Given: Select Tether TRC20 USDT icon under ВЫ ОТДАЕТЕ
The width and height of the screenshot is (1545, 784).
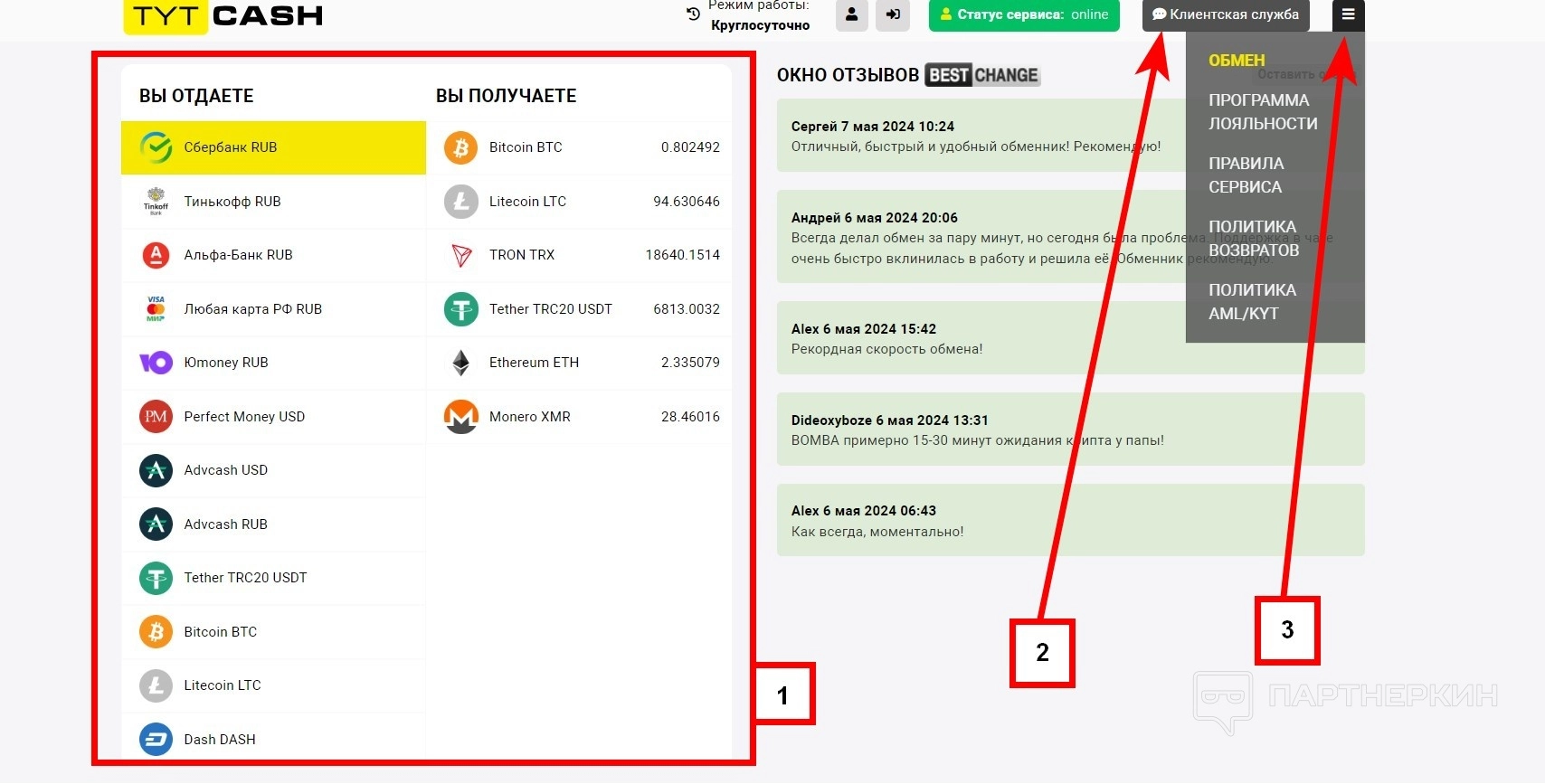Looking at the screenshot, I should pos(156,578).
